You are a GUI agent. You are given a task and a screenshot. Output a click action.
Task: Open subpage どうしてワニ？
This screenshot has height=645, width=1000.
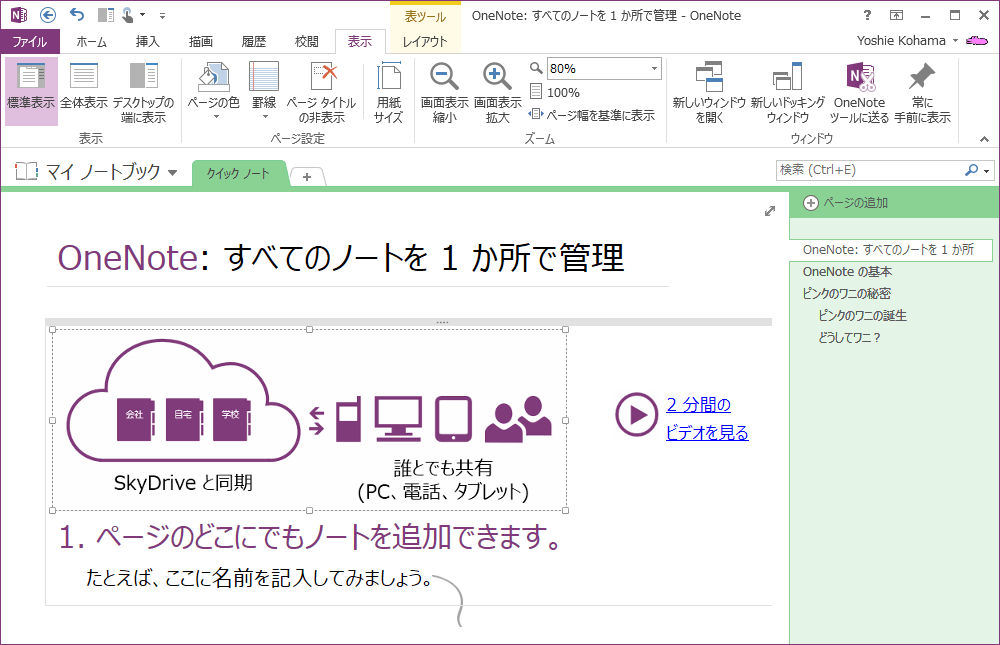(849, 337)
